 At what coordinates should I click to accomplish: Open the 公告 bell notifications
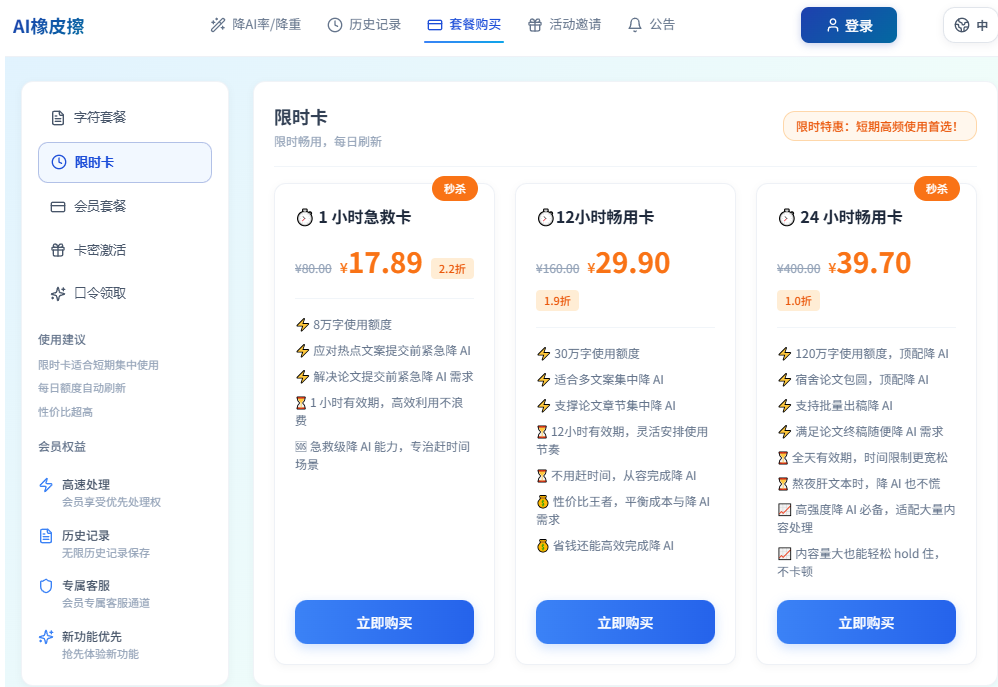coord(651,25)
